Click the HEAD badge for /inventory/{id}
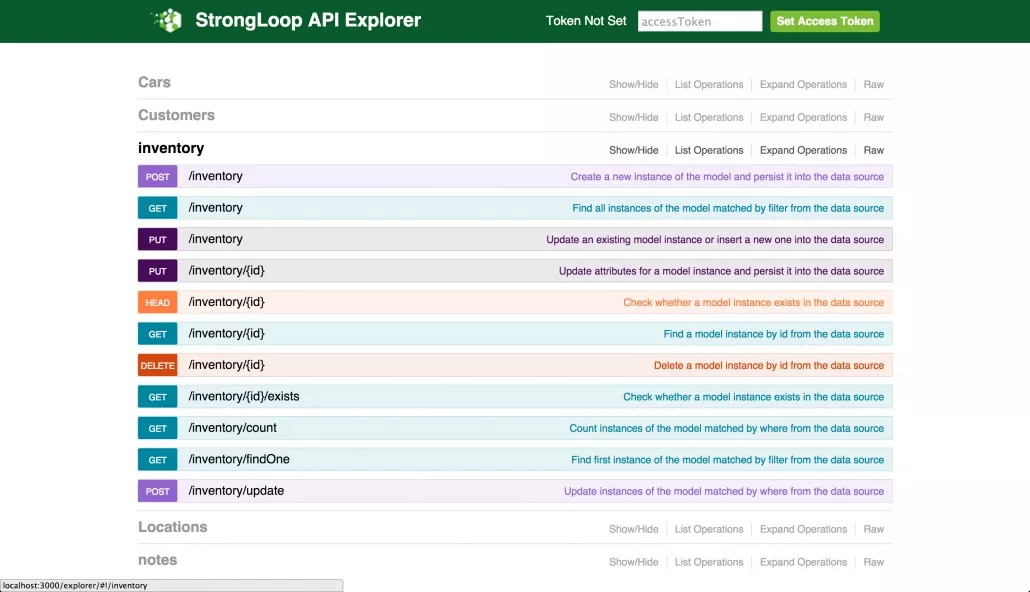Image resolution: width=1030 pixels, height=592 pixels. pyautogui.click(x=157, y=303)
